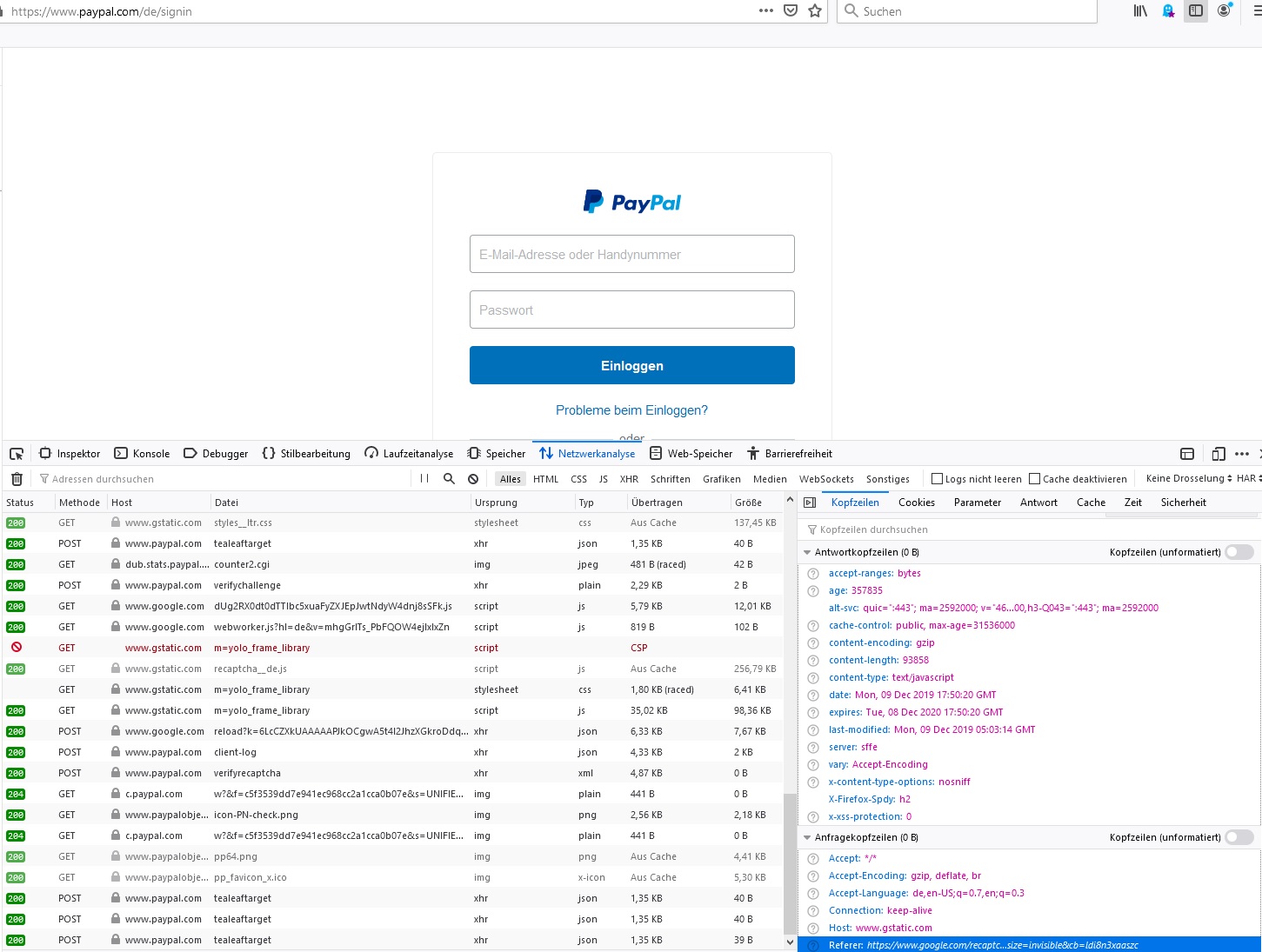Bookmark this page with the star
The image size is (1262, 952).
815,11
